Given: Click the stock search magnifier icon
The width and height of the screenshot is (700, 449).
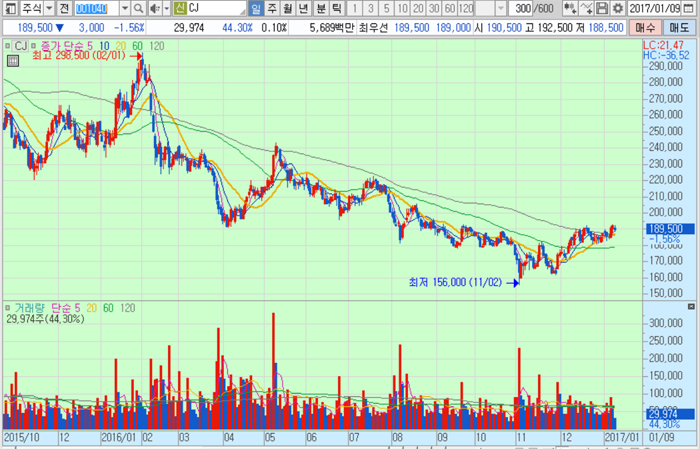Looking at the screenshot, I should click(137, 8).
